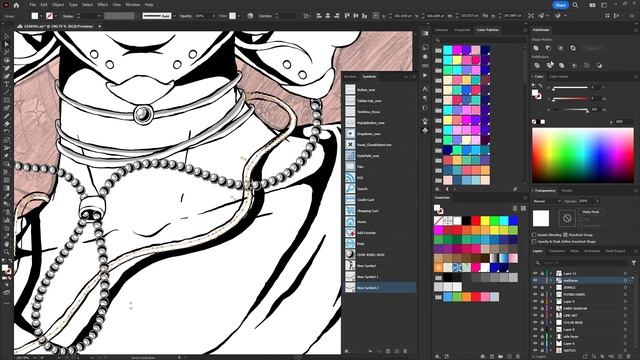Open the blending mode Normal dropdown

547,201
